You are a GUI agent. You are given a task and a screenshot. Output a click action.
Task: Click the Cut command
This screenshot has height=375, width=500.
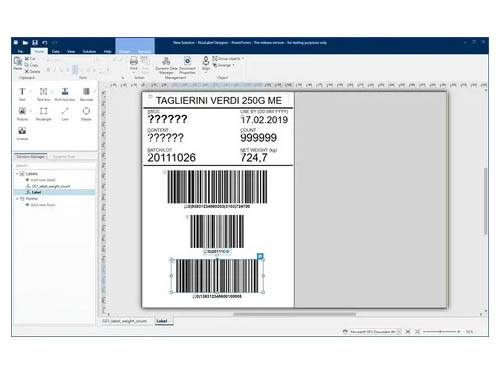(30, 59)
